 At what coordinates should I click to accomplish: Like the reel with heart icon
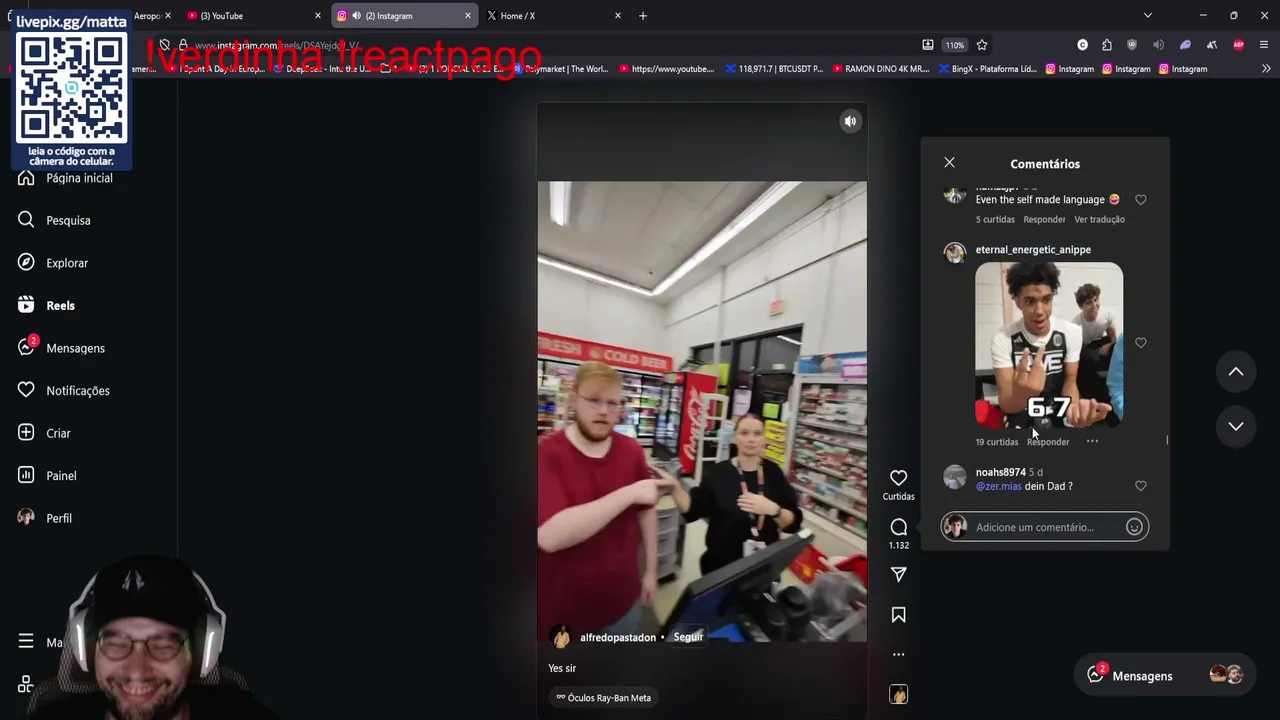898,478
